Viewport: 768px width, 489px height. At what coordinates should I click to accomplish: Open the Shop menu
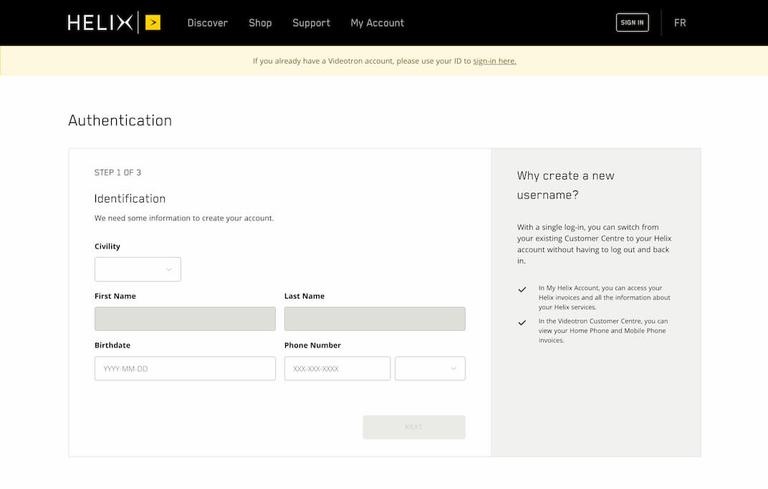point(260,23)
